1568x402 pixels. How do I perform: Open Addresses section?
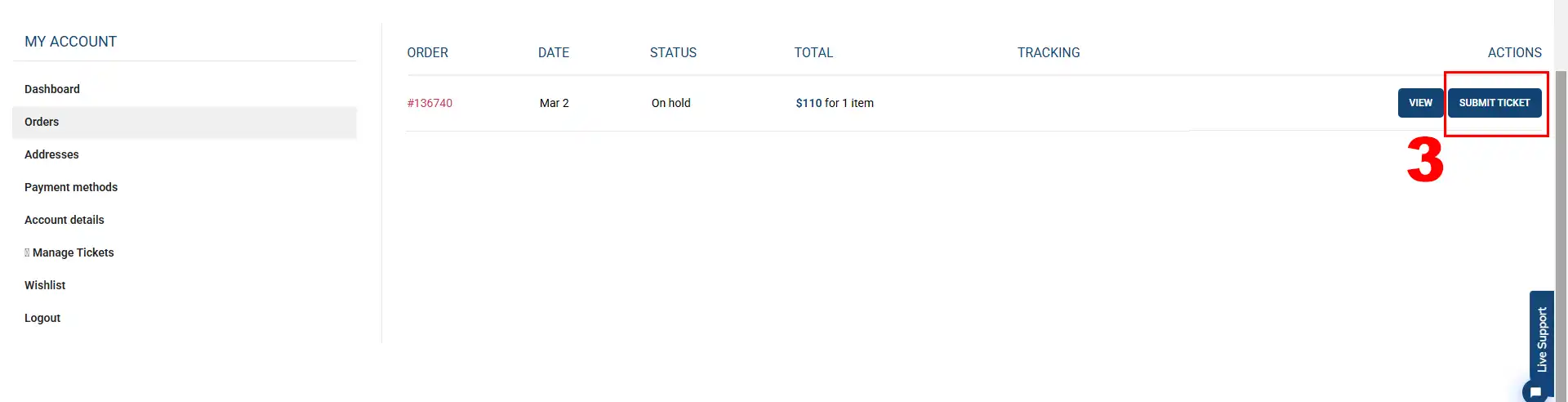[x=51, y=154]
